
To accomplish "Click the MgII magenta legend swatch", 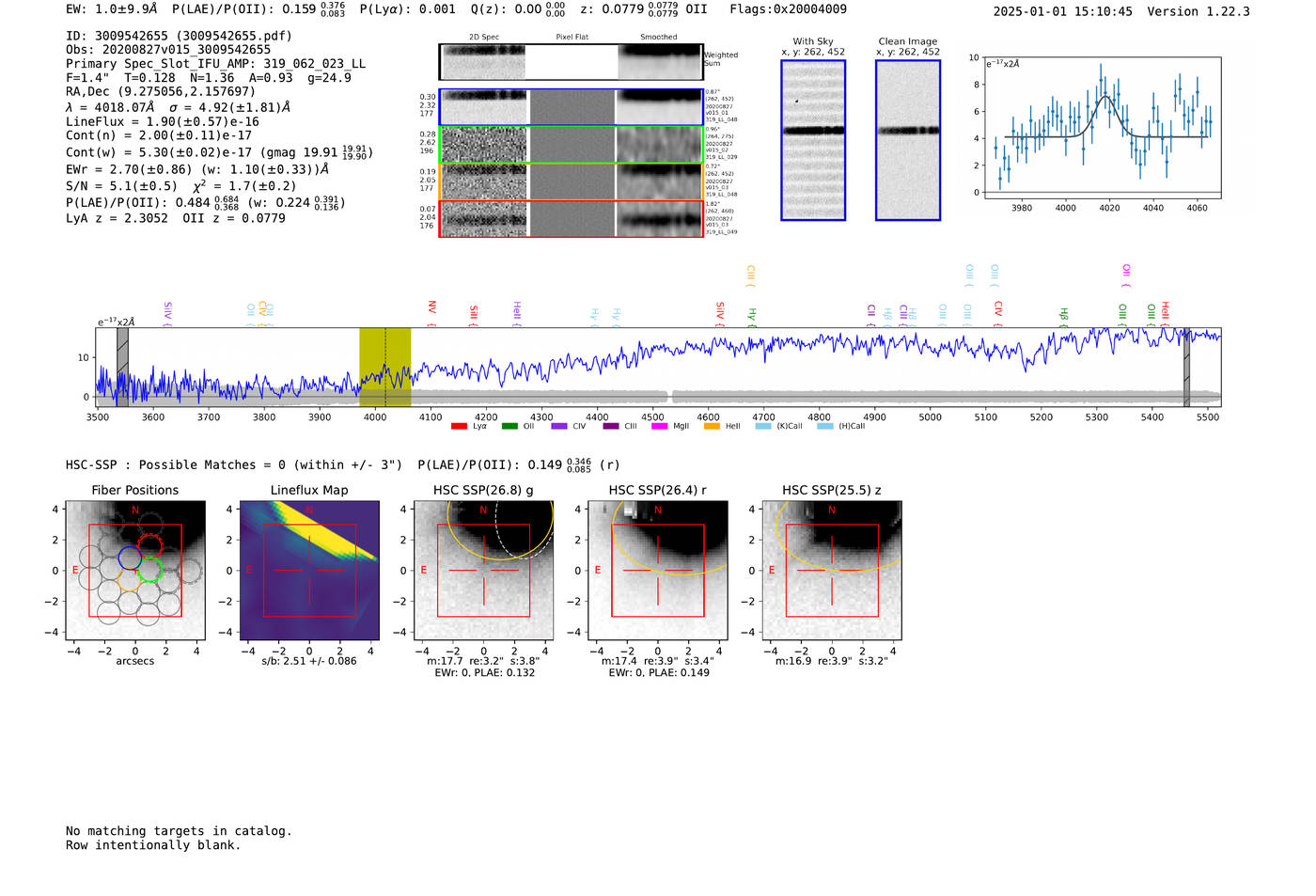I will pos(659,426).
